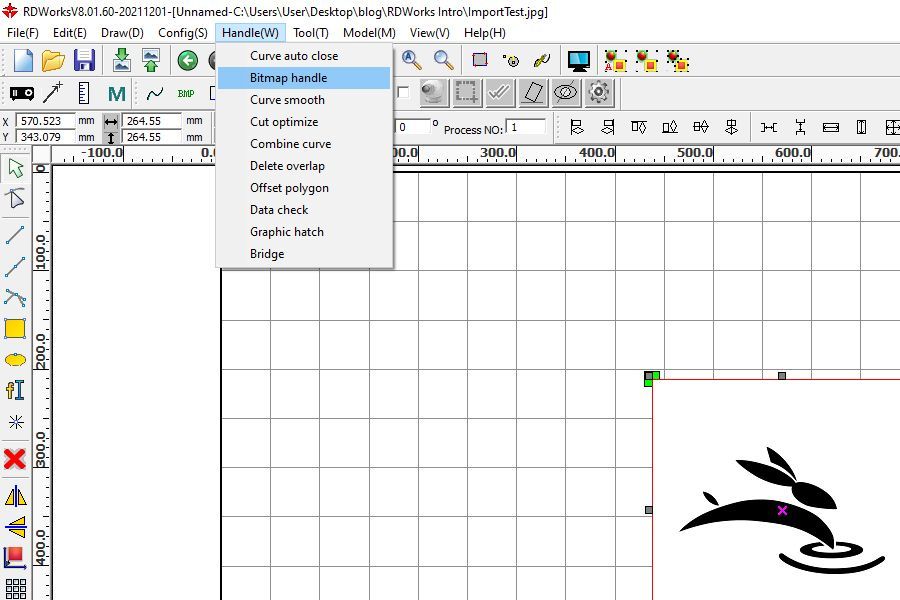Screen dimensions: 900x600
Task: Tick the checkbox beside the camera icon
Action: coord(403,93)
